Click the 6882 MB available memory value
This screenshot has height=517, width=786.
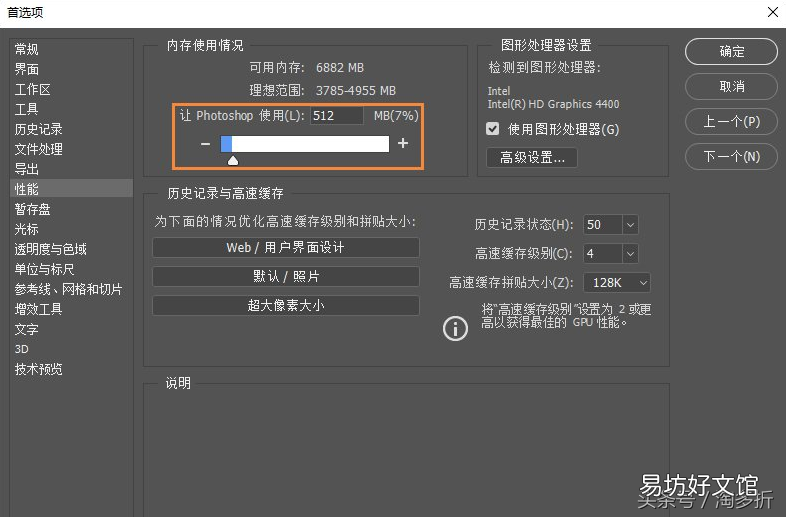click(x=340, y=68)
